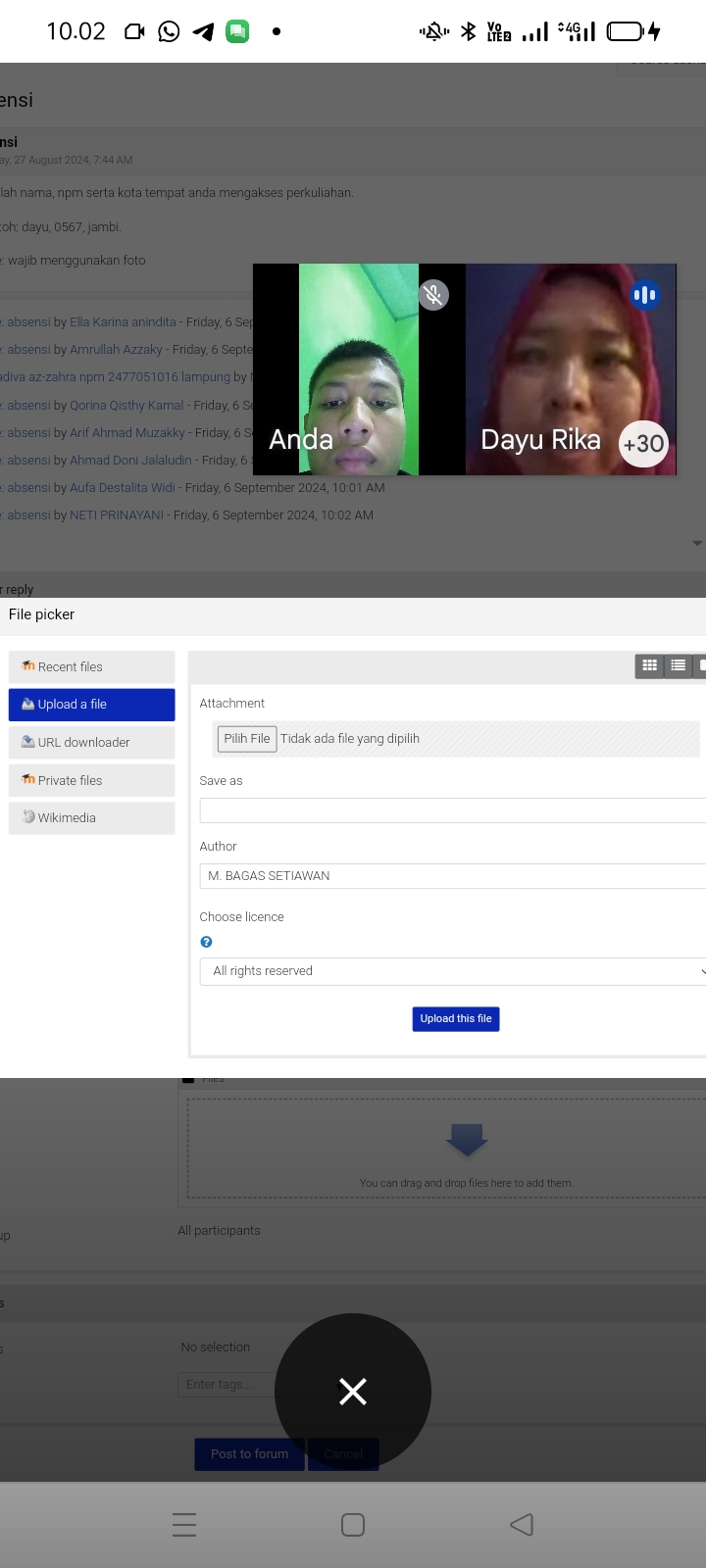Select the Recent files repository
The image size is (706, 1568).
pos(91,667)
